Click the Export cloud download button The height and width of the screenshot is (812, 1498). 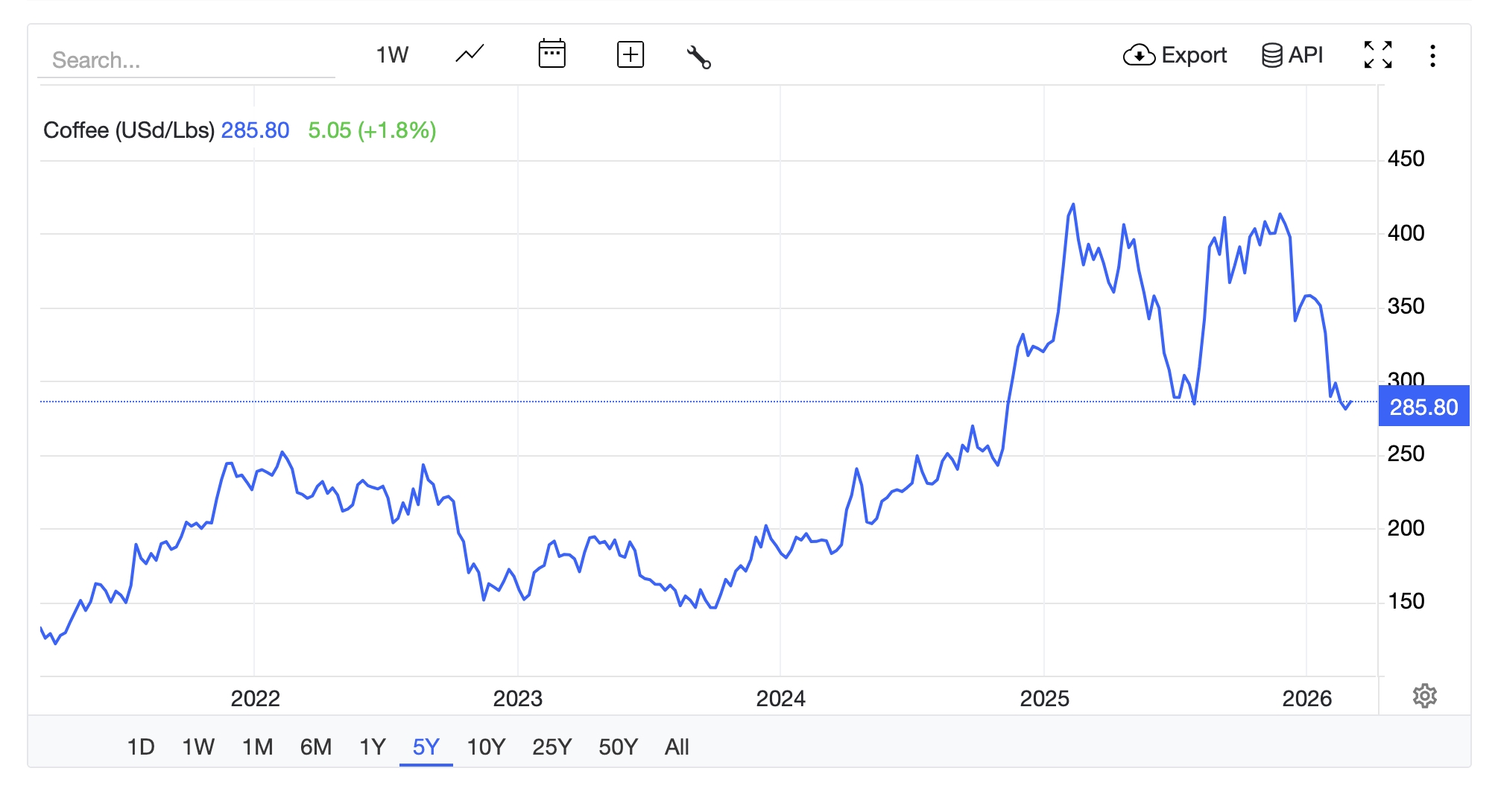1175,54
